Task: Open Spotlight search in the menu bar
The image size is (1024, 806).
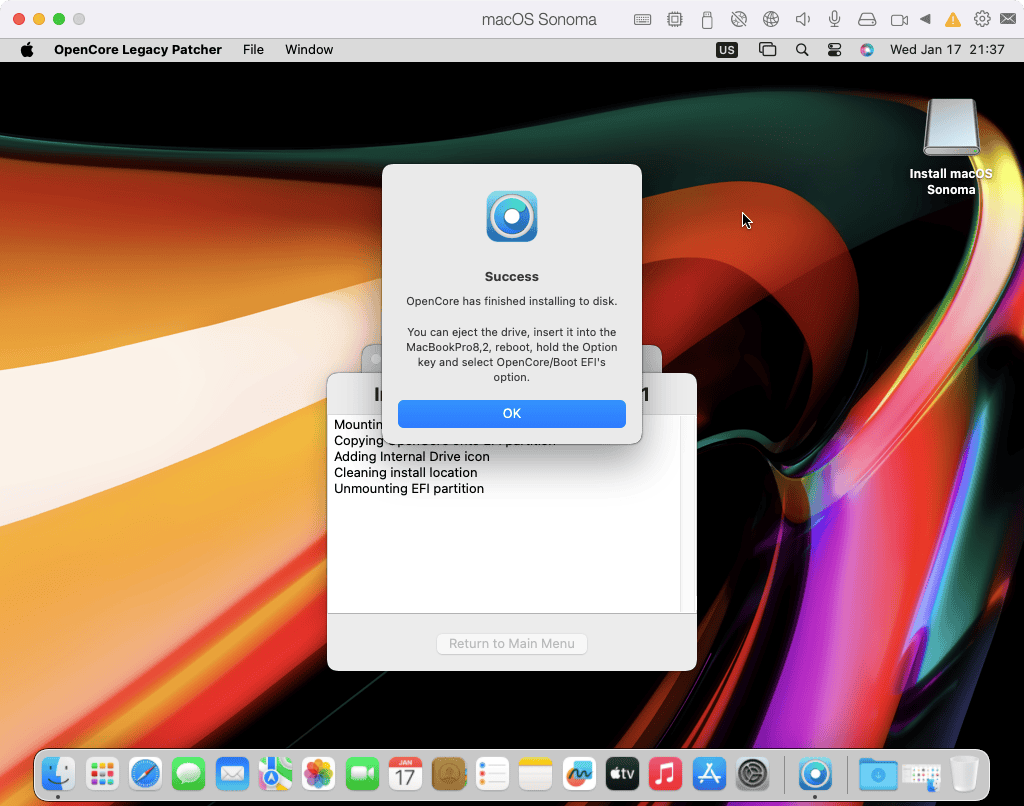Action: [802, 49]
